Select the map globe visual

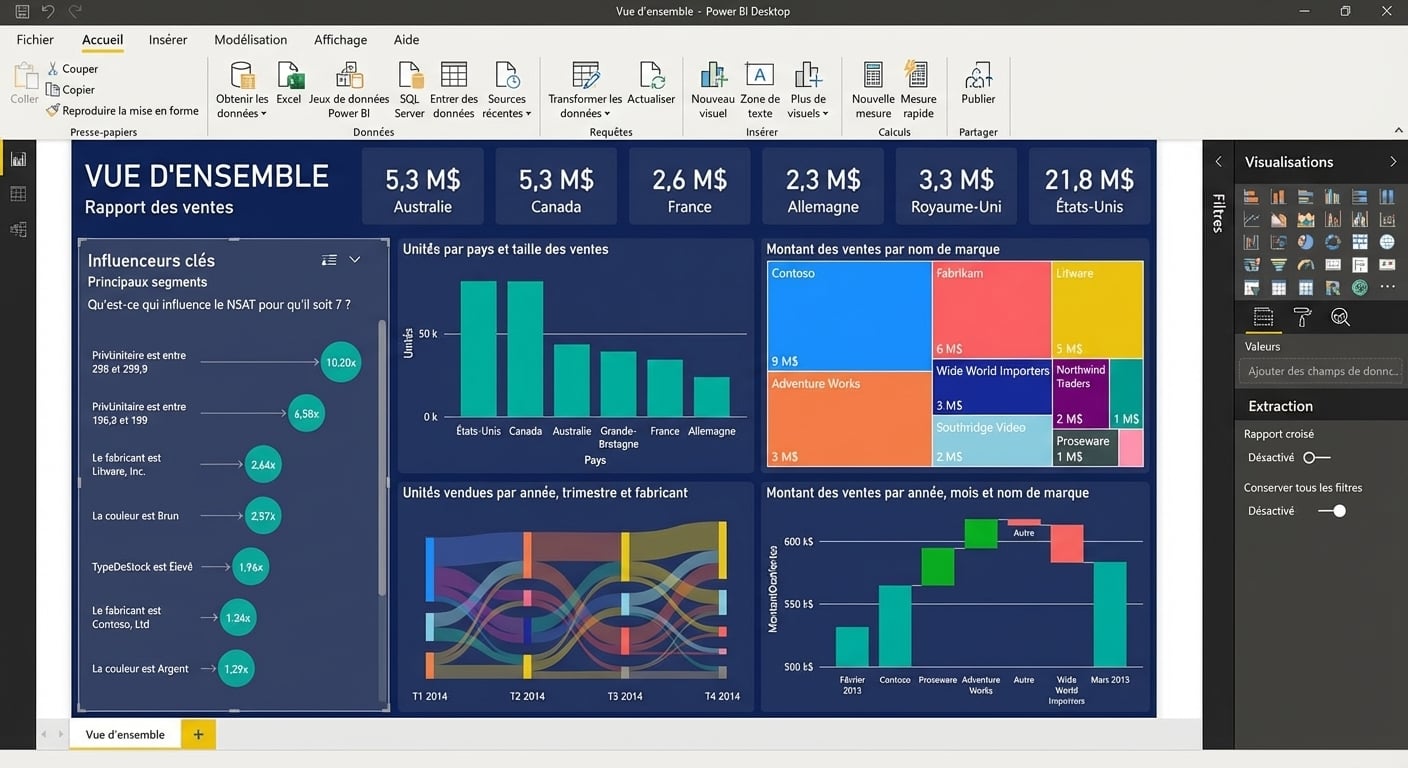pos(1386,242)
